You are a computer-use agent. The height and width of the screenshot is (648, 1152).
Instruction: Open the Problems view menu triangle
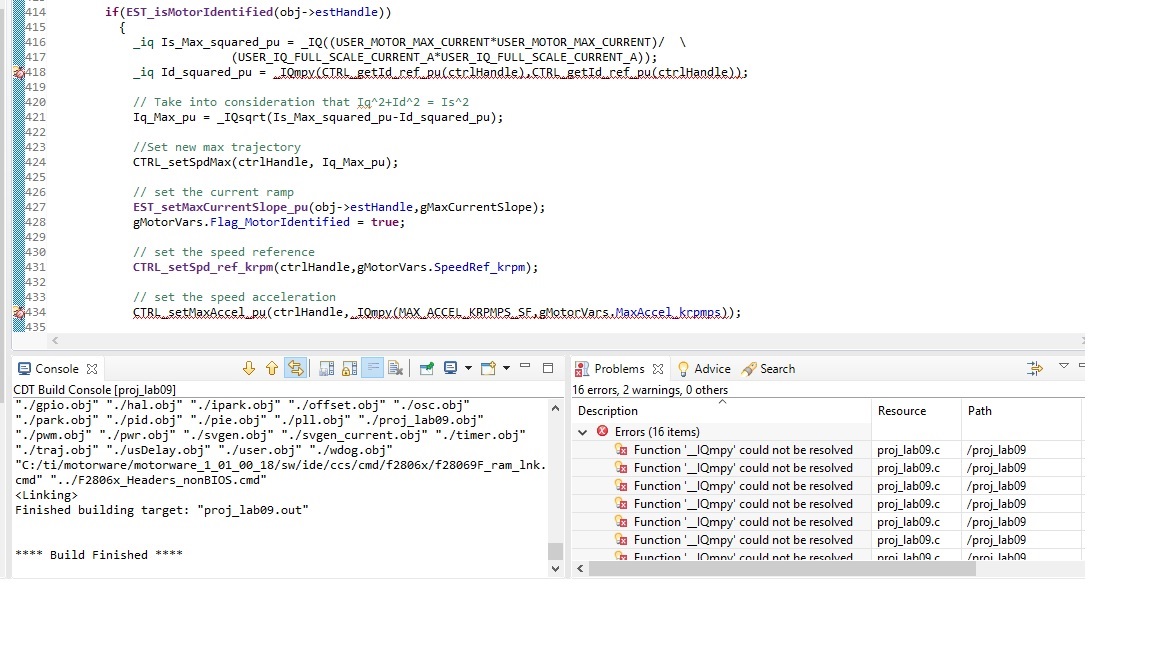click(x=1063, y=366)
